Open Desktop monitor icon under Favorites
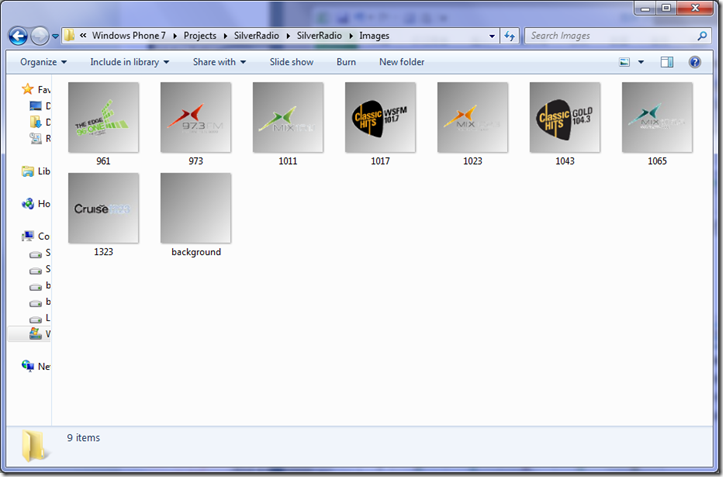This screenshot has height=477, width=723. coord(36,106)
